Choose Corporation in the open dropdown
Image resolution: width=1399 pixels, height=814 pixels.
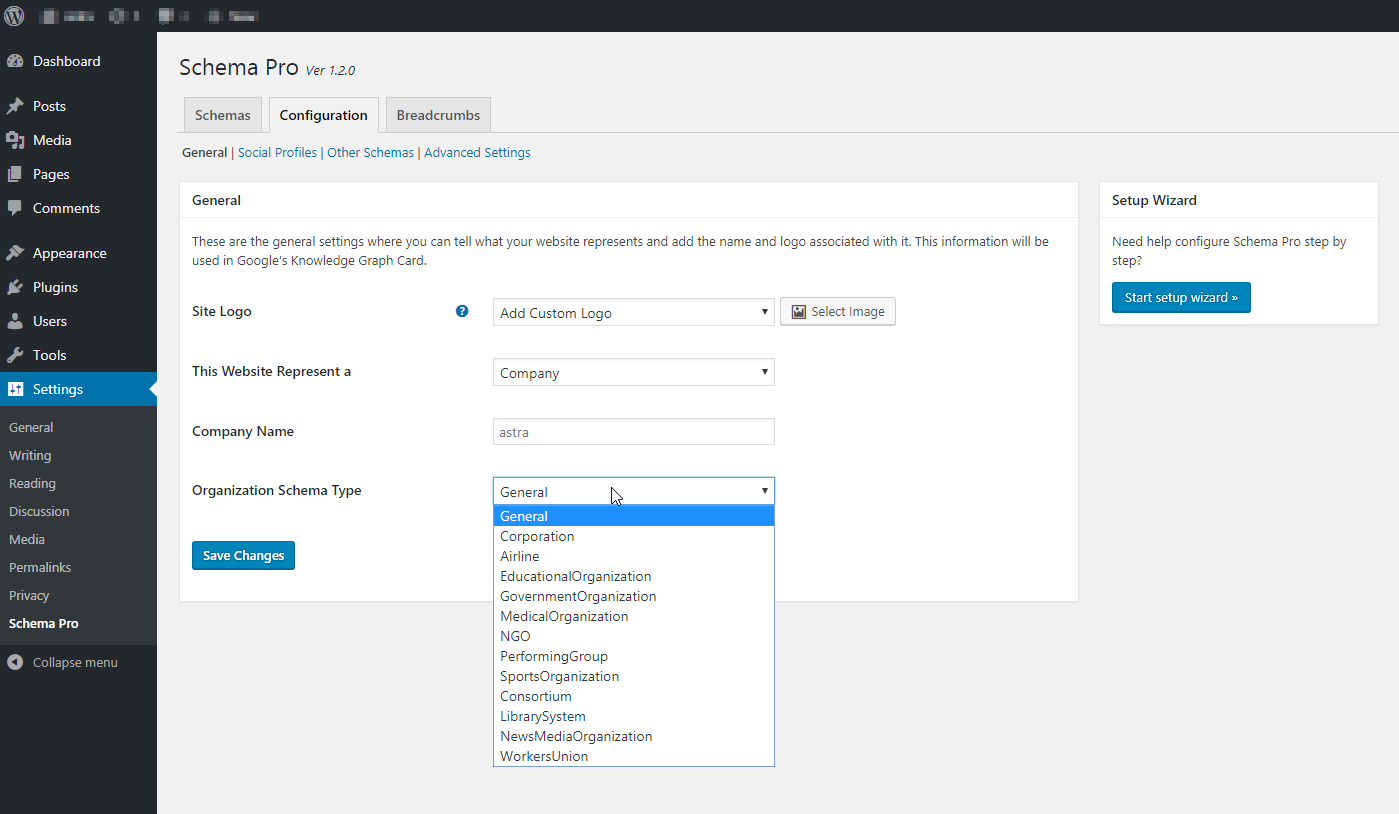[x=537, y=536]
